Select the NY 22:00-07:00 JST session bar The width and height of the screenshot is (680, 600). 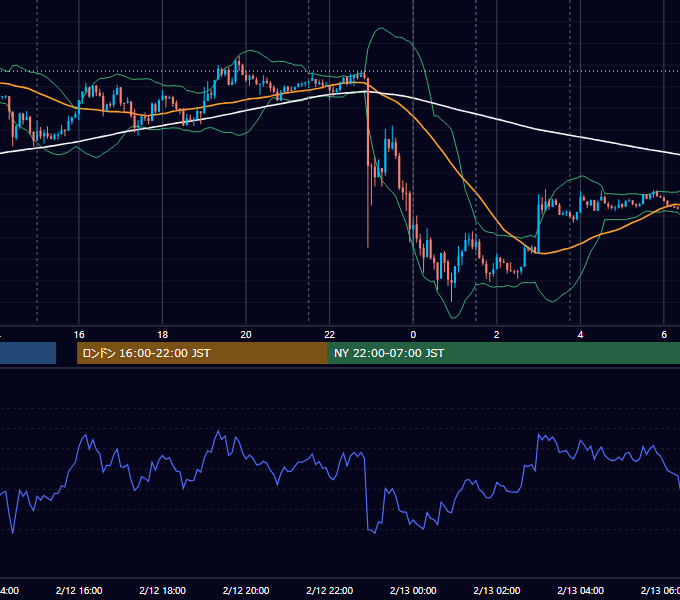pyautogui.click(x=503, y=353)
